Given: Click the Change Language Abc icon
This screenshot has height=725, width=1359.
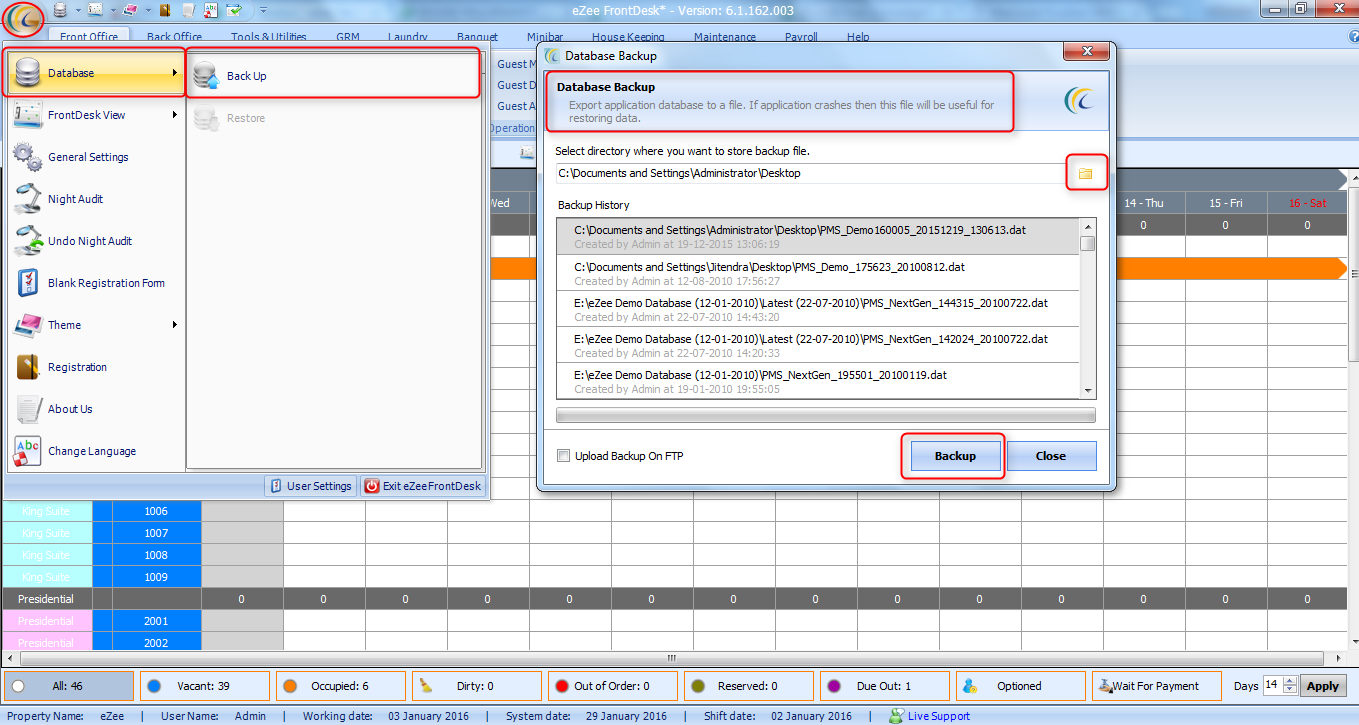Looking at the screenshot, I should tap(28, 451).
